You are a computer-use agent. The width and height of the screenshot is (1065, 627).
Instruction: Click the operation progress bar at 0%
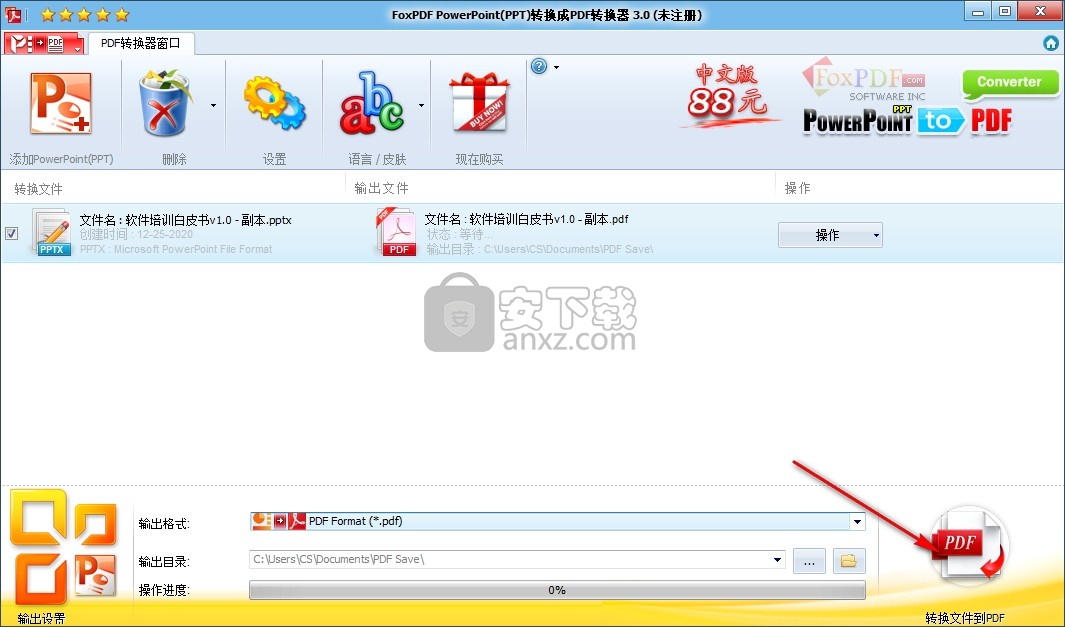point(557,590)
